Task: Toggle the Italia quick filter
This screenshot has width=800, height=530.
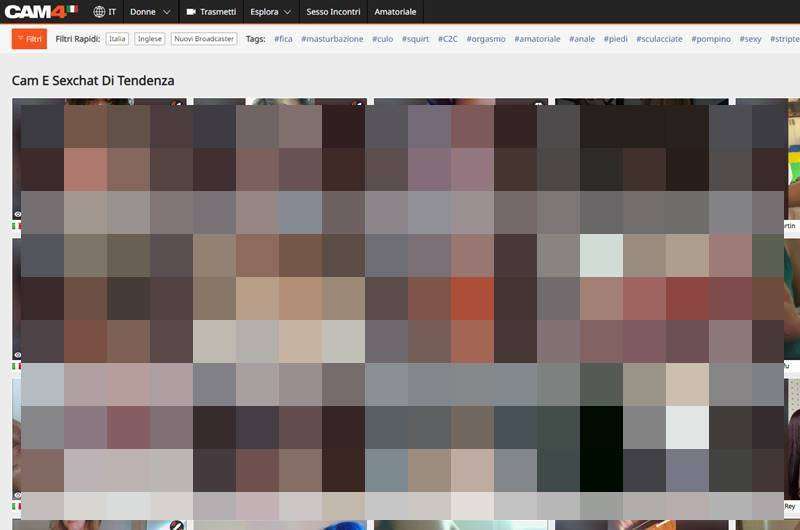Action: coord(118,39)
